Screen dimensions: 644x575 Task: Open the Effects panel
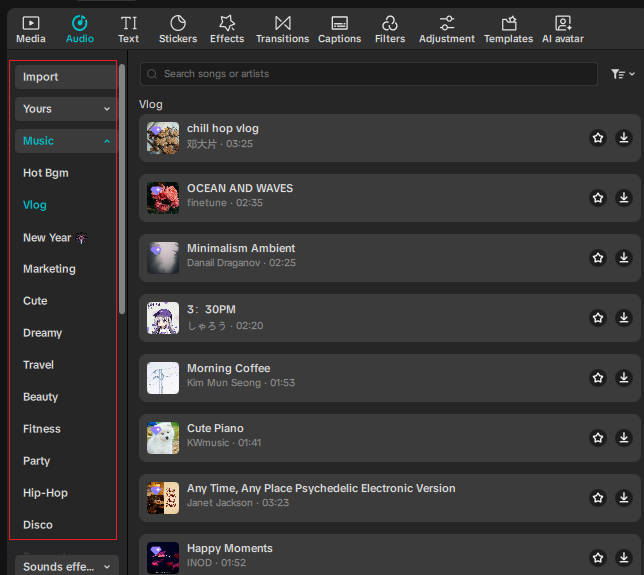coord(227,29)
